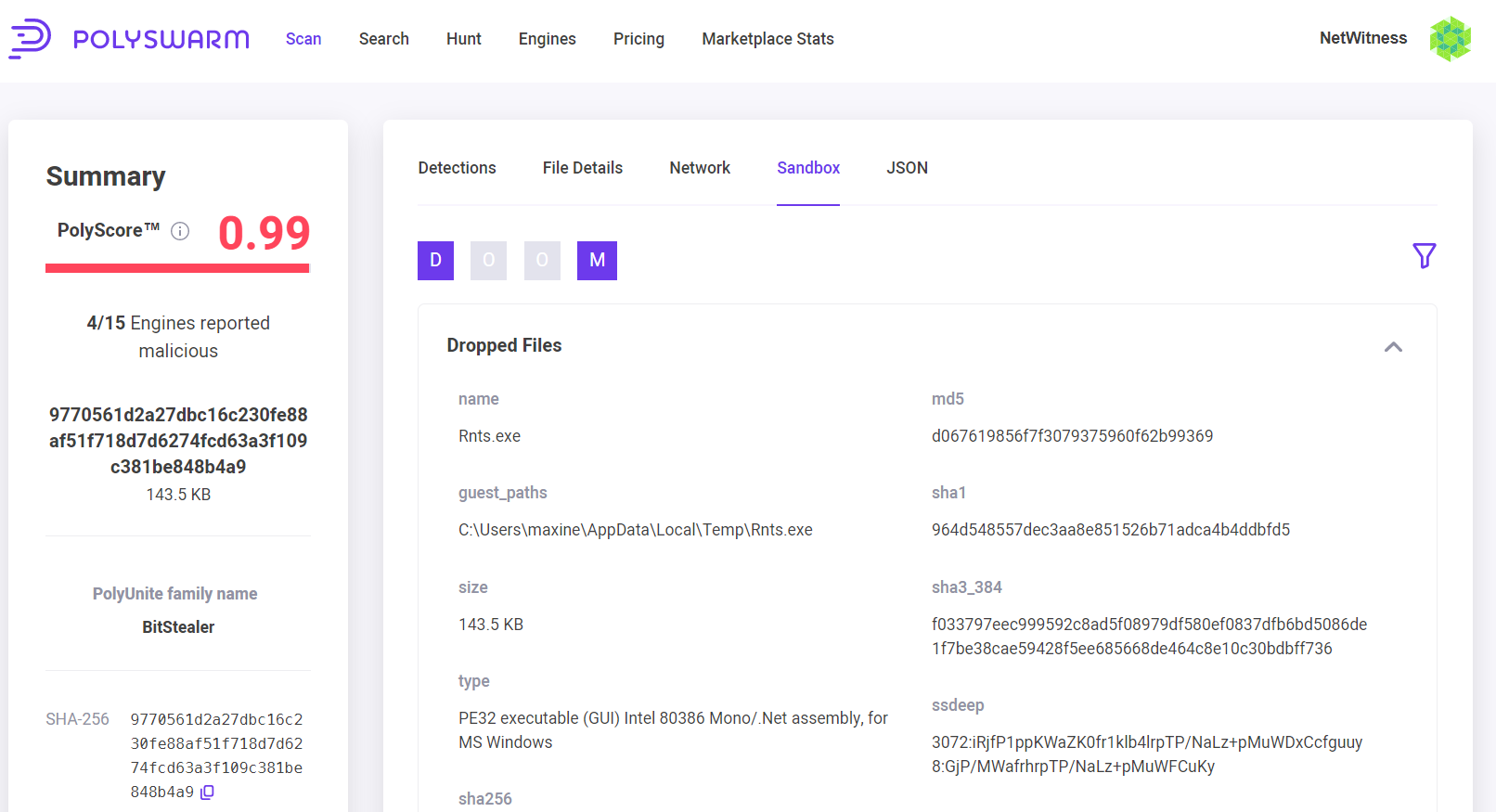Screen dimensions: 1496x812
Task: Open Marketplace Stats page
Action: click(767, 39)
